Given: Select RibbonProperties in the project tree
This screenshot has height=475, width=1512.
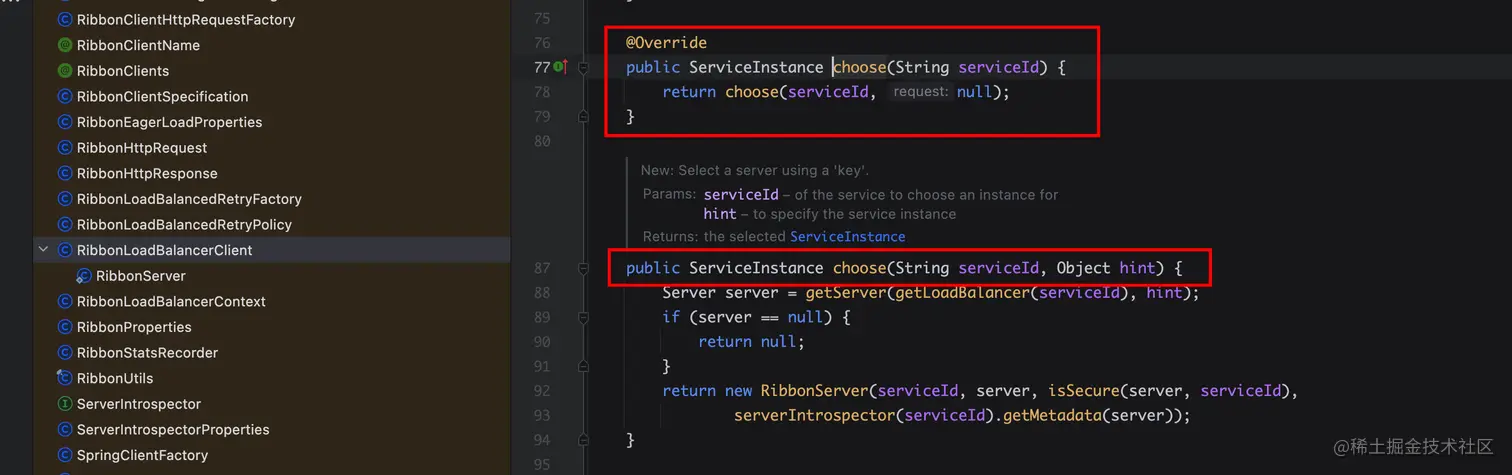Looking at the screenshot, I should (134, 327).
